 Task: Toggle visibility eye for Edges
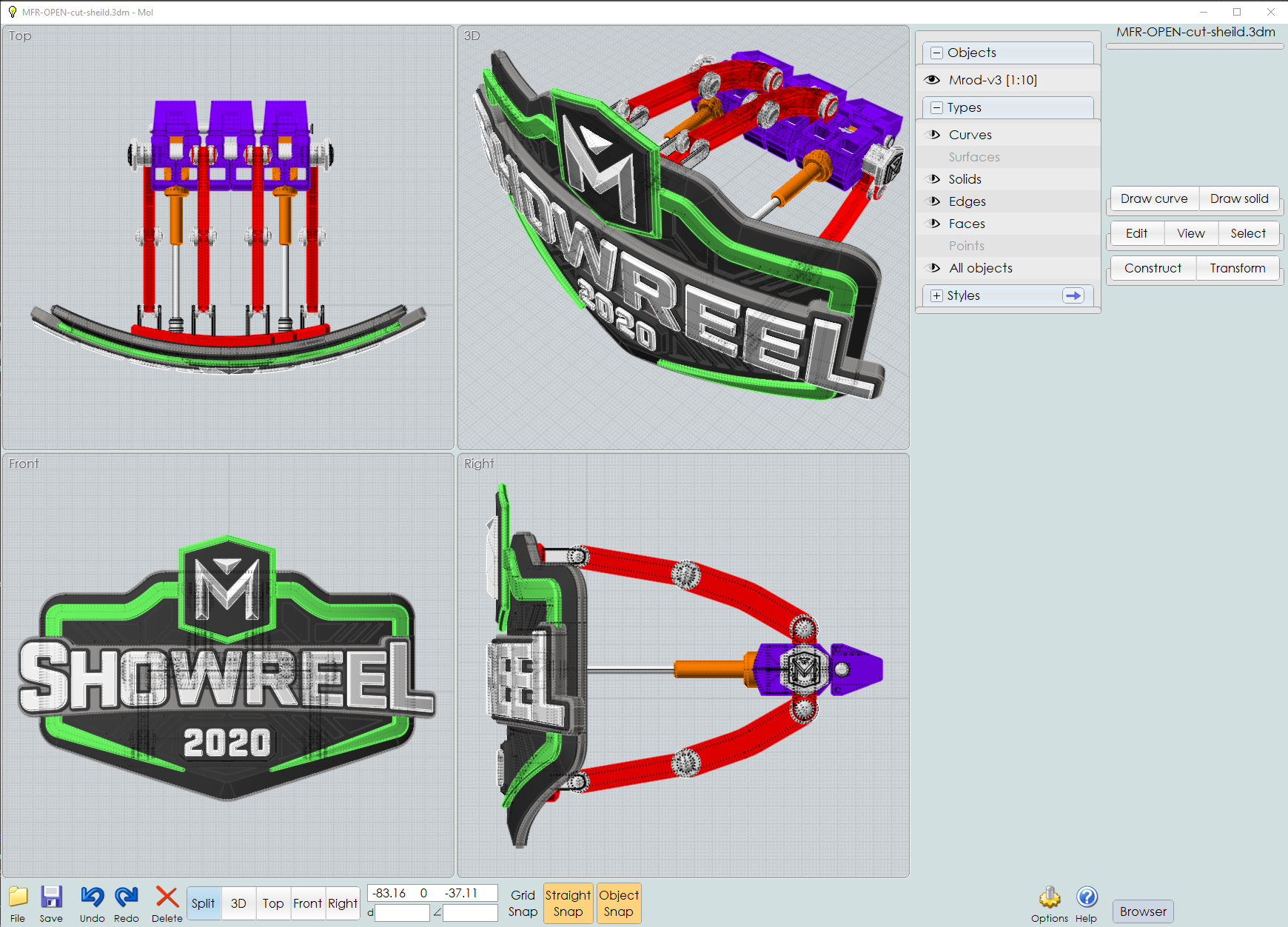click(x=934, y=201)
